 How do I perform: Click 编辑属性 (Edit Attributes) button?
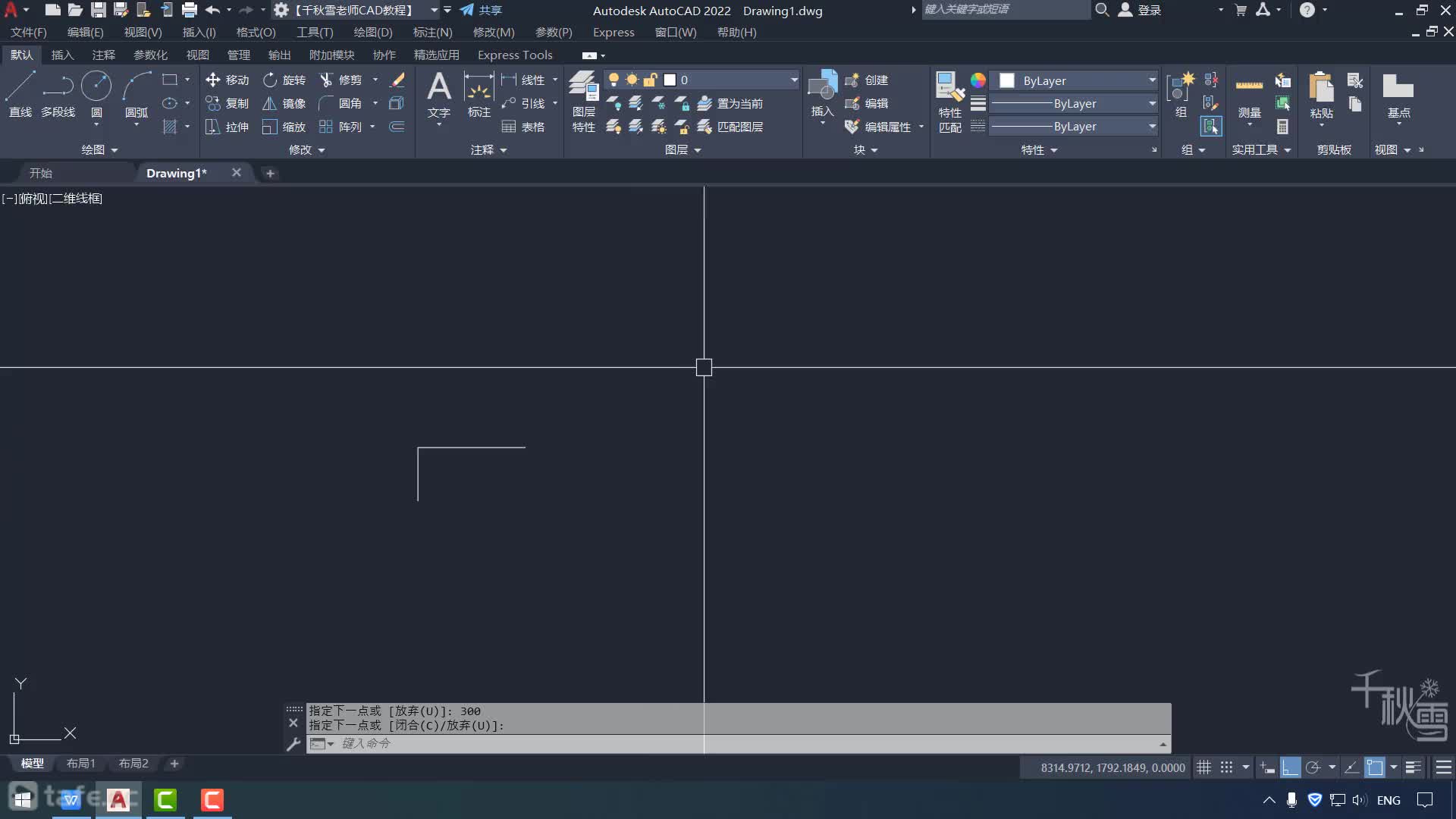[x=878, y=127]
